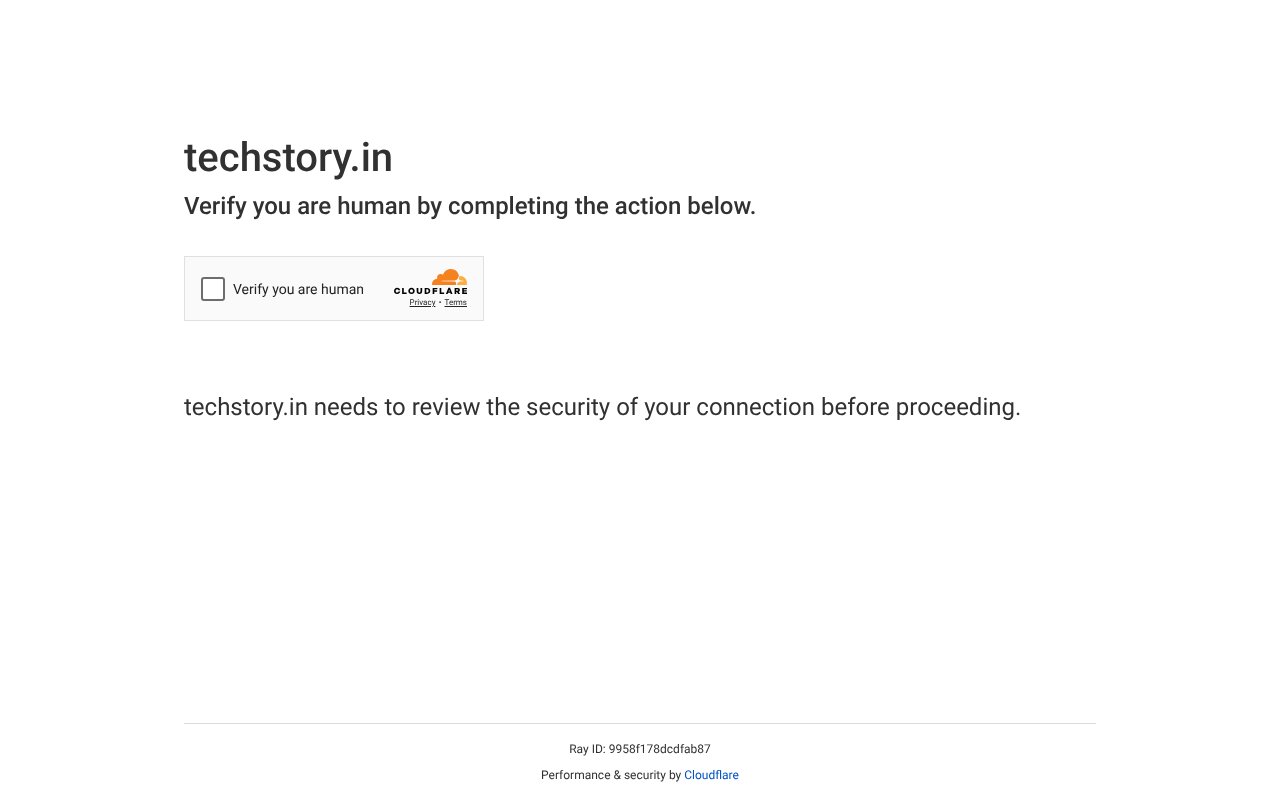This screenshot has width=1280, height=800.
Task: Click the Ray ID text in the footer
Action: pos(639,748)
